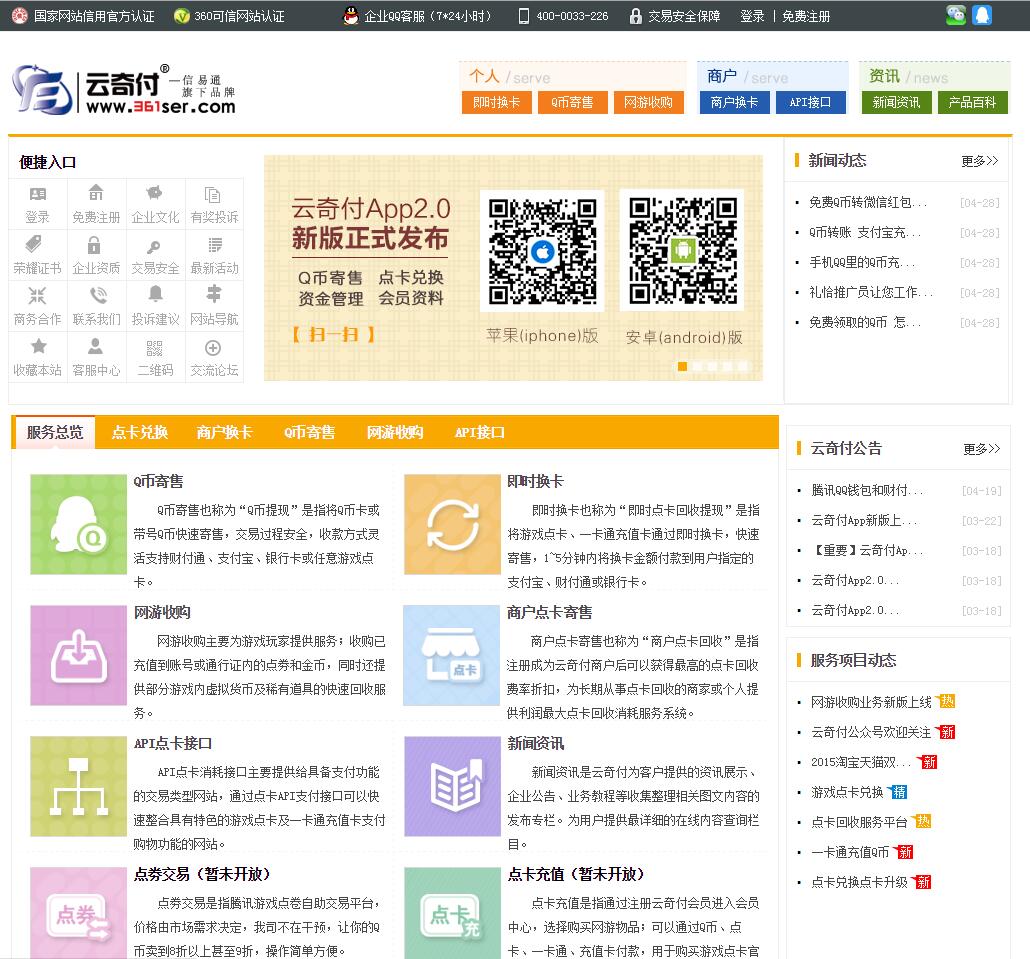Click the Android QR code image
Image resolution: width=1030 pixels, height=959 pixels.
[681, 250]
